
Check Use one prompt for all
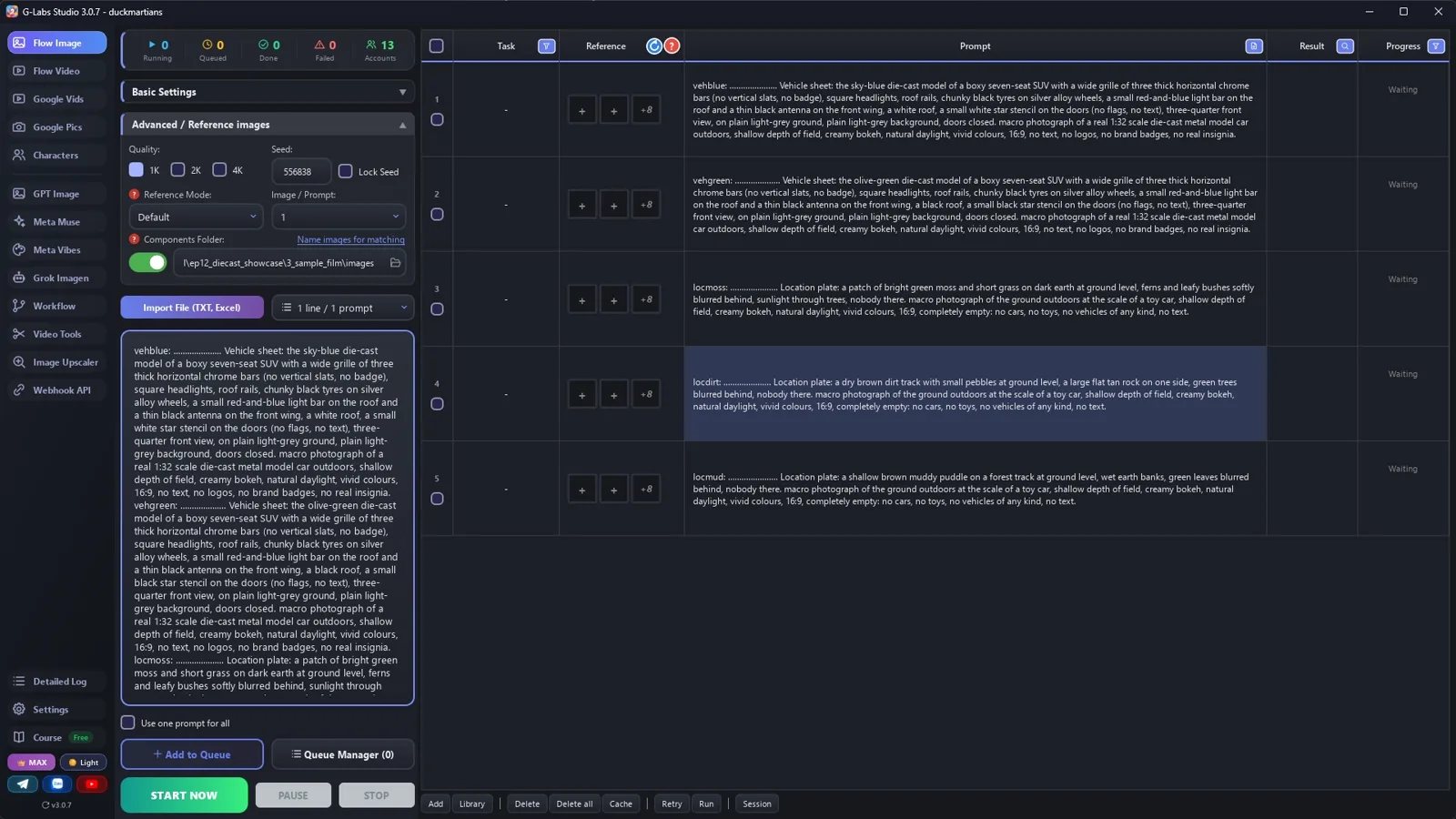(128, 723)
